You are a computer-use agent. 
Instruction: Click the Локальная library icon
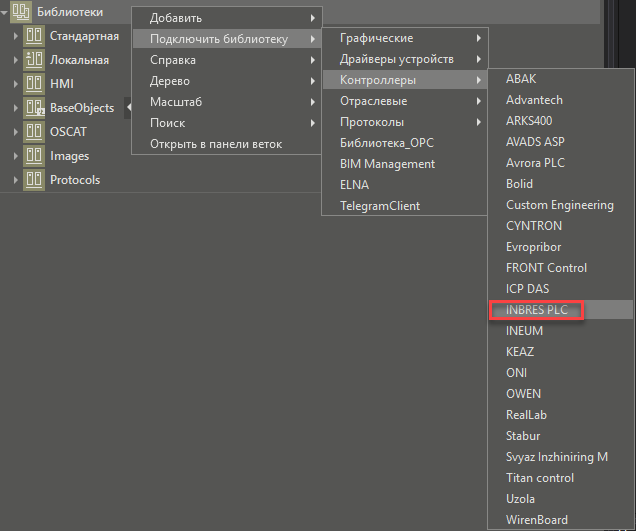[34, 60]
